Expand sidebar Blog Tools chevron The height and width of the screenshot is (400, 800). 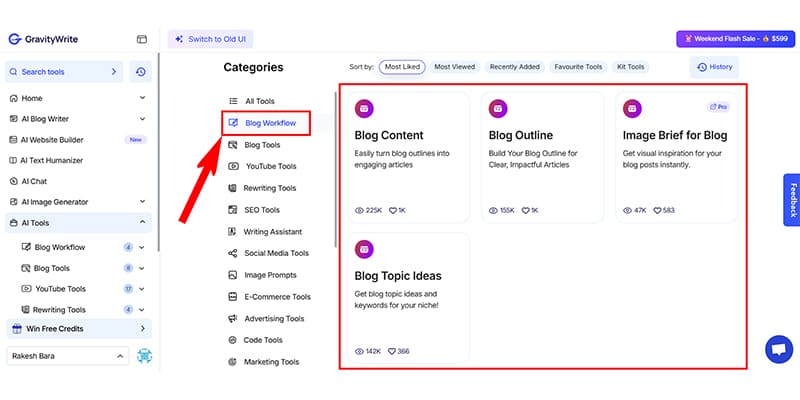click(x=141, y=268)
